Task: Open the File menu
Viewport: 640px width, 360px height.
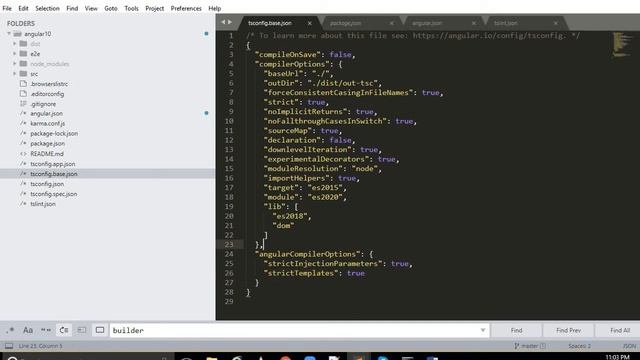Action: click(x=7, y=8)
